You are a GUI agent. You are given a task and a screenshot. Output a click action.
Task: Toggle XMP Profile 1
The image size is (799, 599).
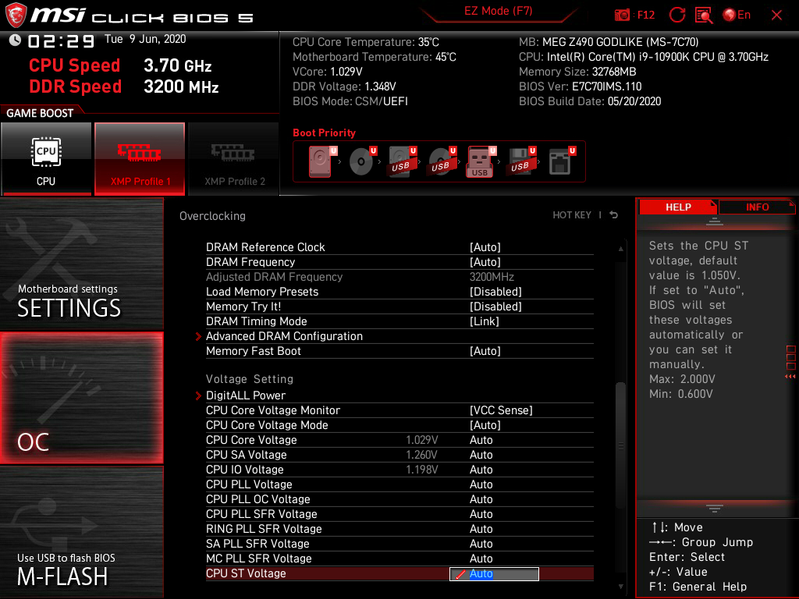pos(140,158)
